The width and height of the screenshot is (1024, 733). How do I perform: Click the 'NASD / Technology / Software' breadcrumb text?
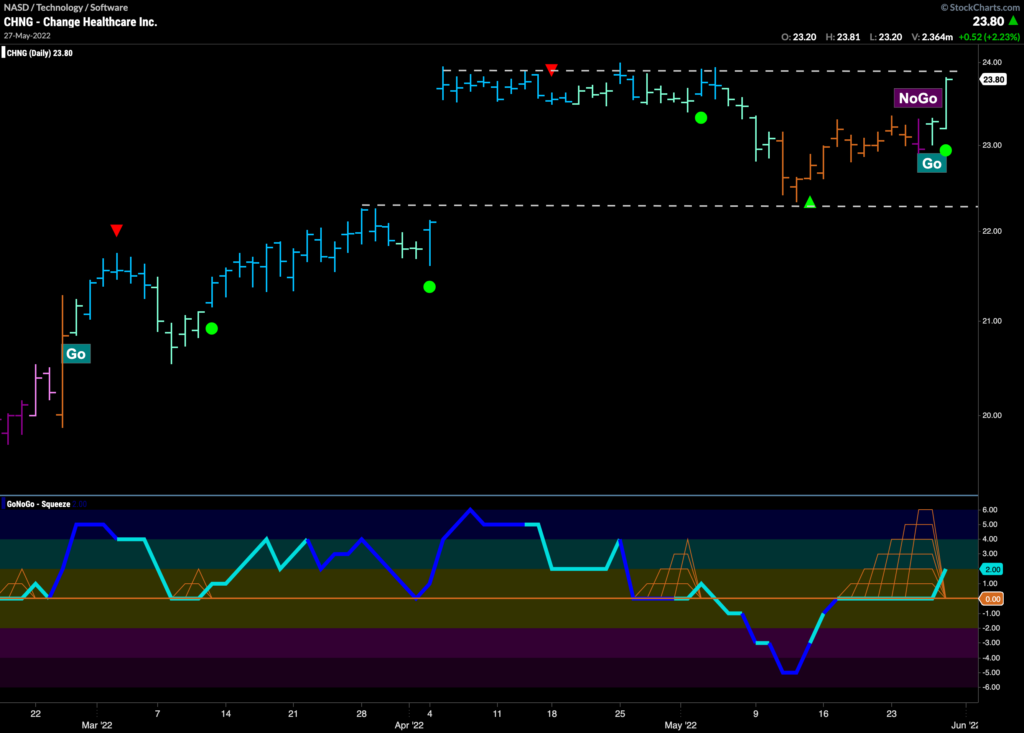tap(66, 7)
